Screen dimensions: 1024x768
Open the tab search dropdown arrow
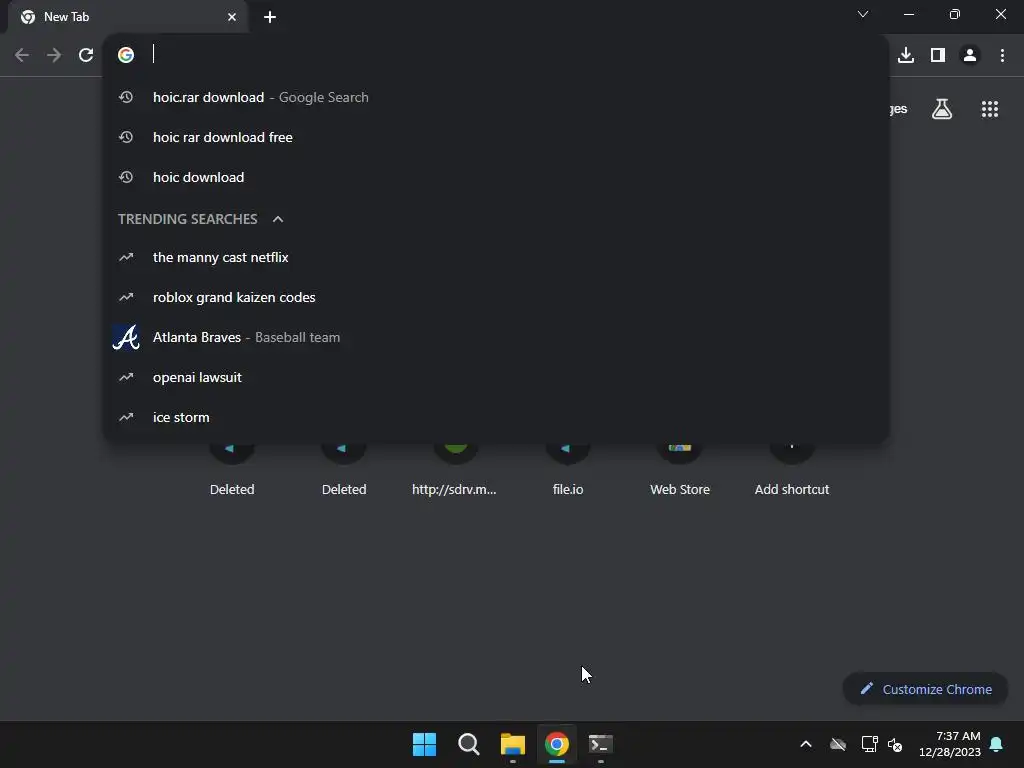click(863, 14)
